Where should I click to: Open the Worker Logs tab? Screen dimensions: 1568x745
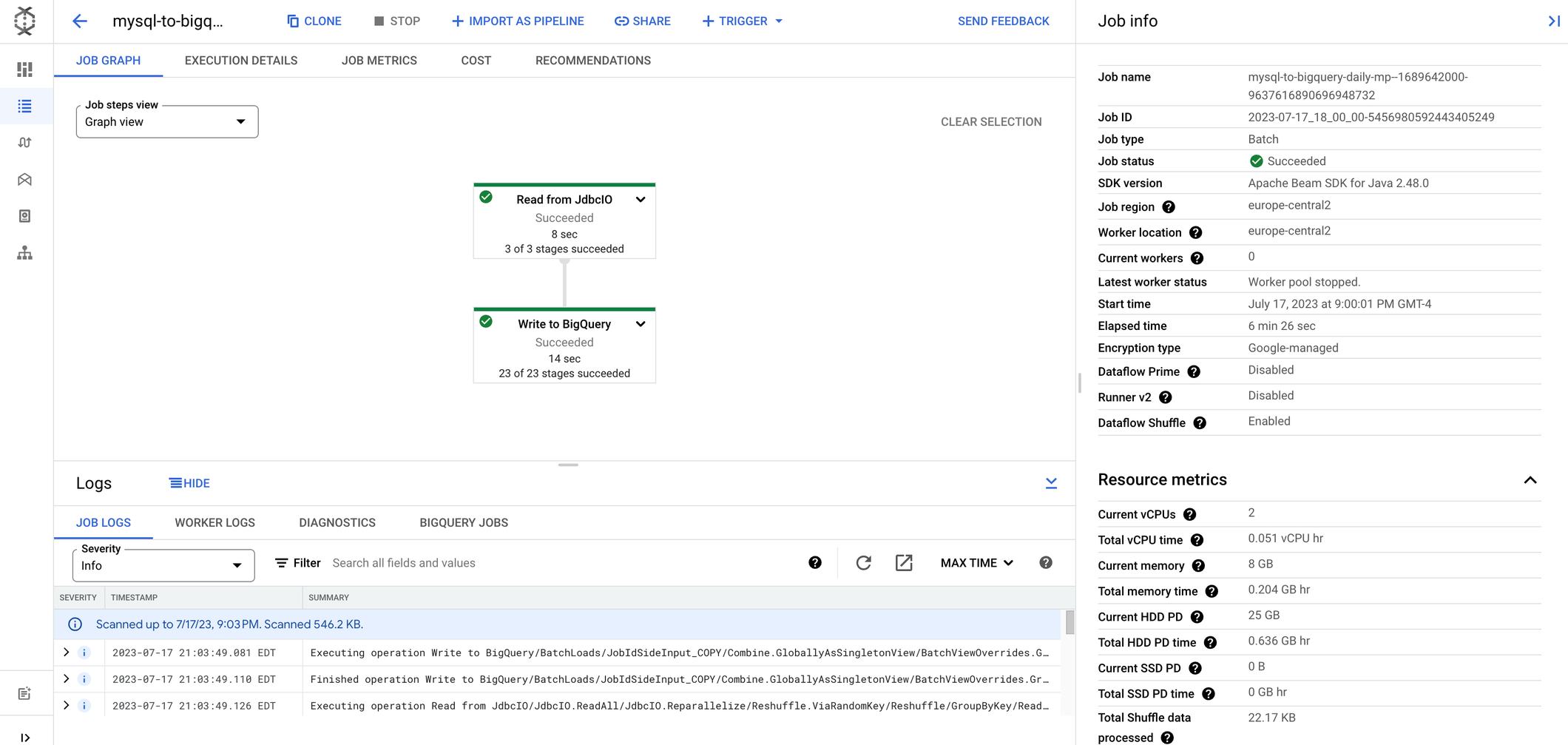click(215, 523)
